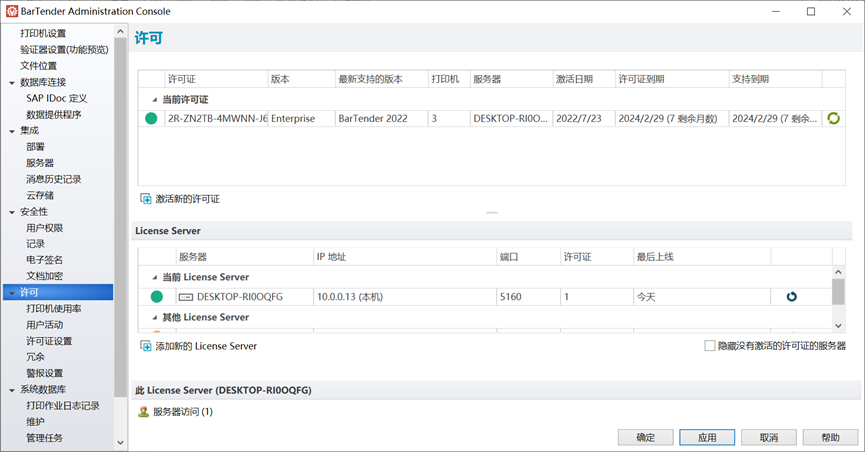Collapse the 数据库连接 tree node

click(11, 83)
